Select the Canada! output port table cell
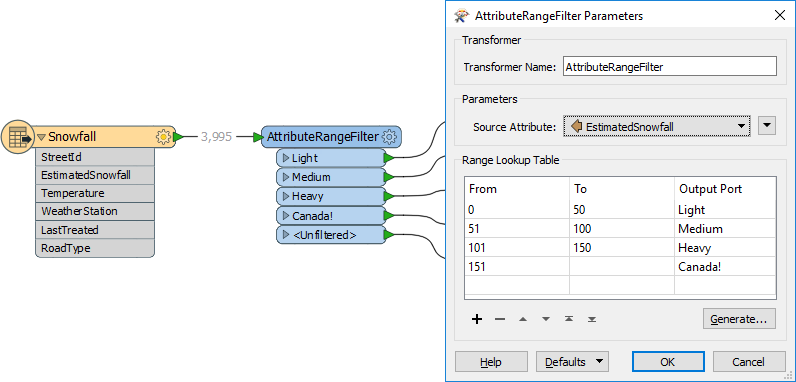This screenshot has width=796, height=382. (725, 267)
